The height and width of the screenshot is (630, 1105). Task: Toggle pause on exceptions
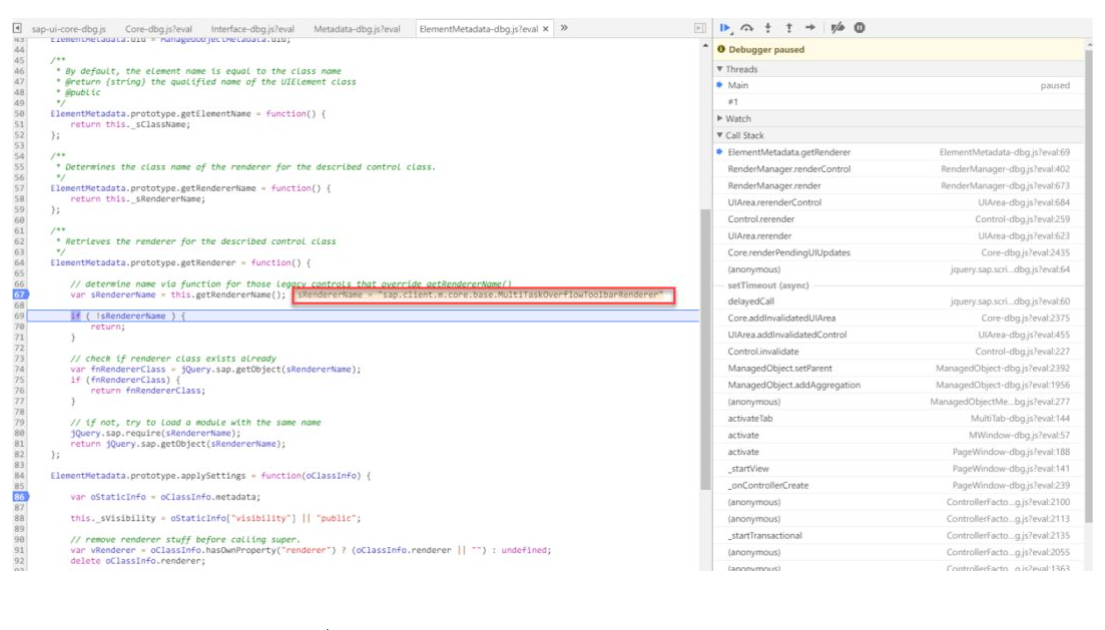click(x=859, y=27)
